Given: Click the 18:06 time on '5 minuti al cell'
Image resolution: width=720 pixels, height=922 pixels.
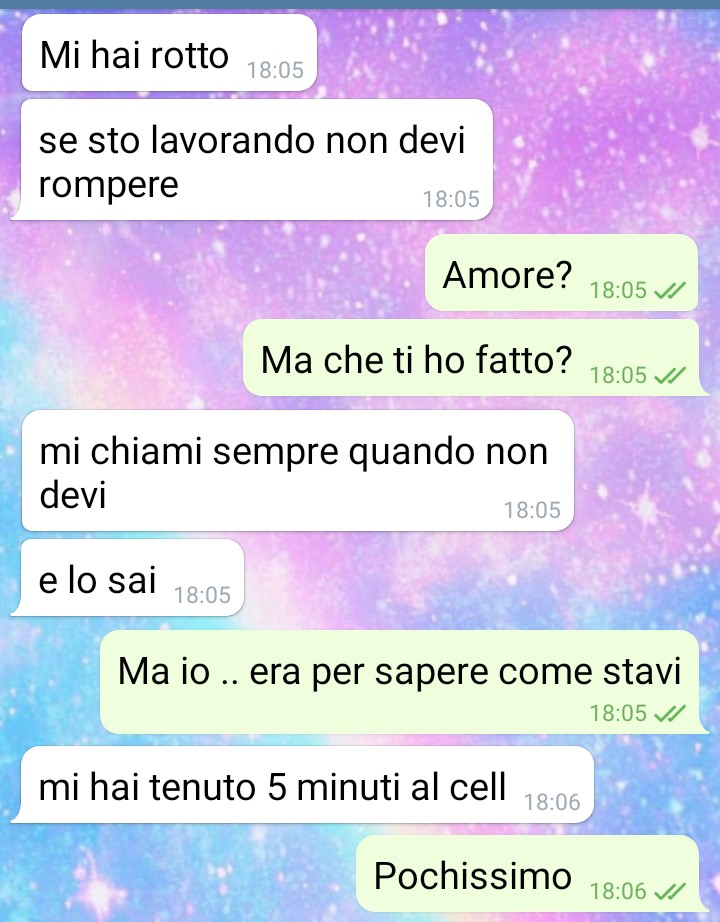Looking at the screenshot, I should [x=552, y=802].
